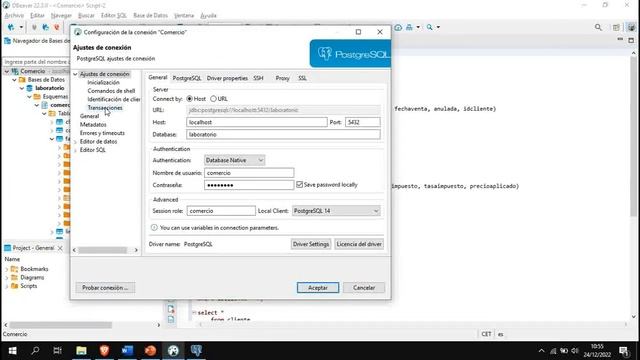Minimize the editor area panel
Viewport: 640px width, 360px height.
(620, 40)
